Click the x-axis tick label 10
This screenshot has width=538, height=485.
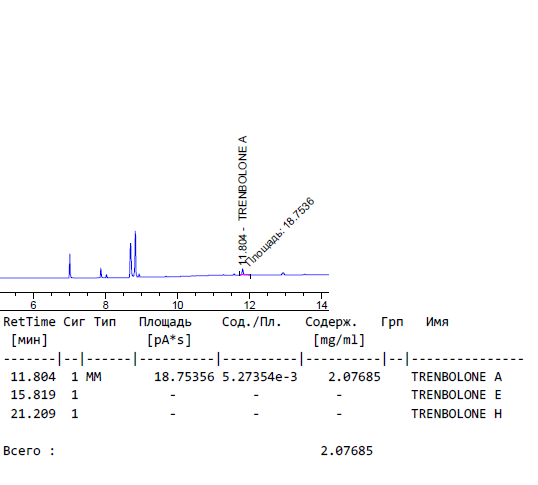click(177, 305)
